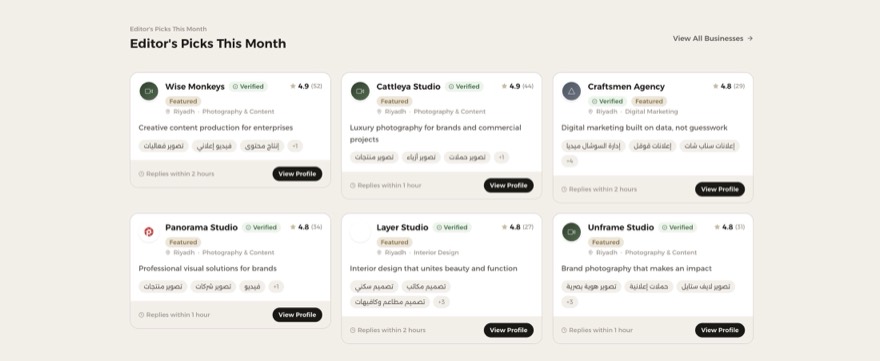Image resolution: width=880 pixels, height=361 pixels.
Task: Expand the +1 tags on Wise Monkeys
Action: tap(295, 146)
